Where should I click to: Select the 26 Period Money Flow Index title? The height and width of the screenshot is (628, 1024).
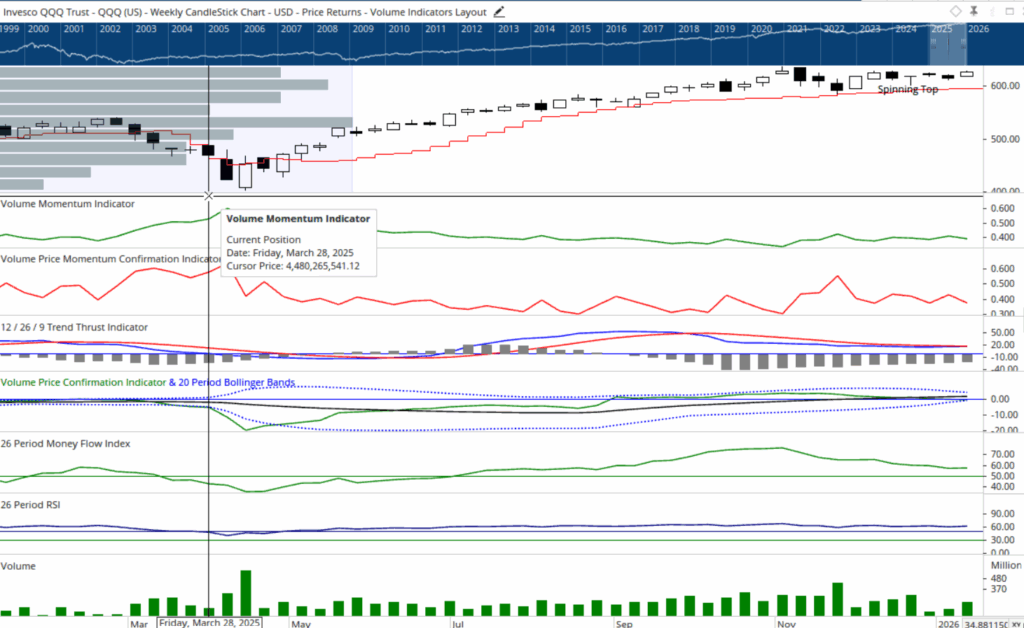point(66,443)
